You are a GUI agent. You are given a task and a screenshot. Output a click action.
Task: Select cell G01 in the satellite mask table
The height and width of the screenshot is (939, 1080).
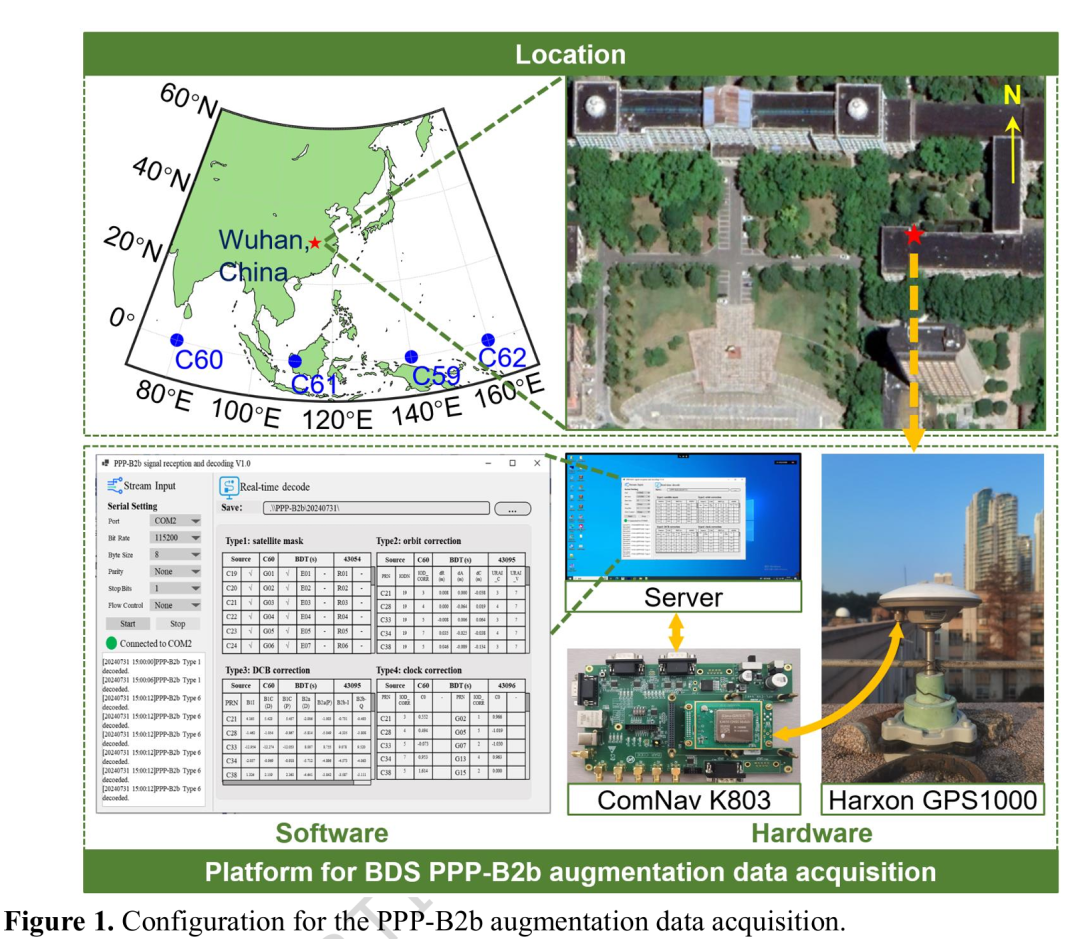point(269,573)
